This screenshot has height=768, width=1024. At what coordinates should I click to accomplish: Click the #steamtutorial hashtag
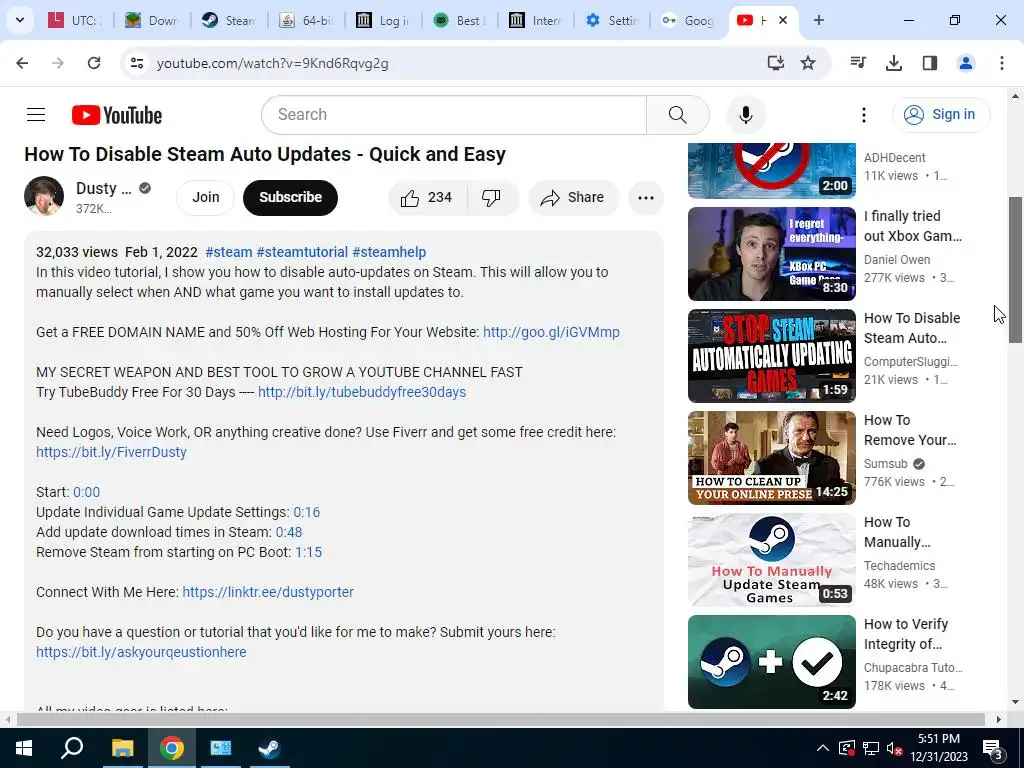[x=302, y=252]
